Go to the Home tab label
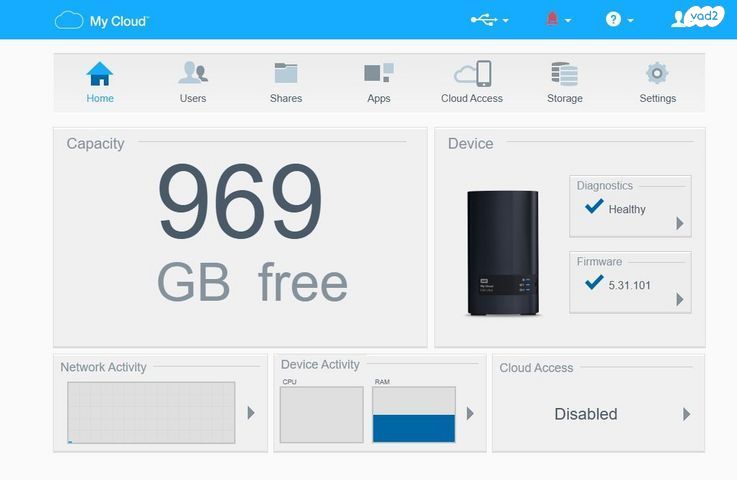 [100, 98]
